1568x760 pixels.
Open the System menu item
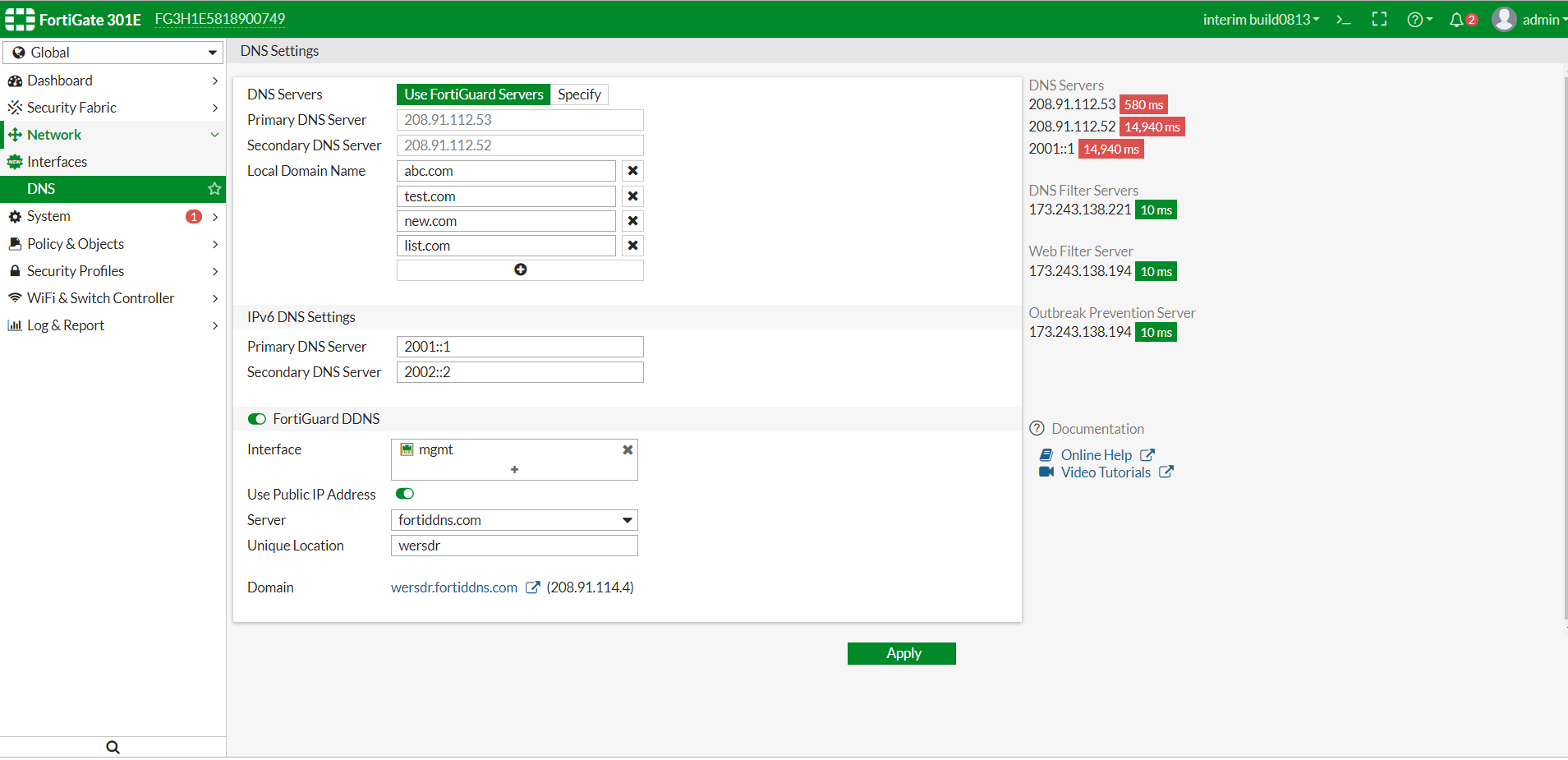113,216
